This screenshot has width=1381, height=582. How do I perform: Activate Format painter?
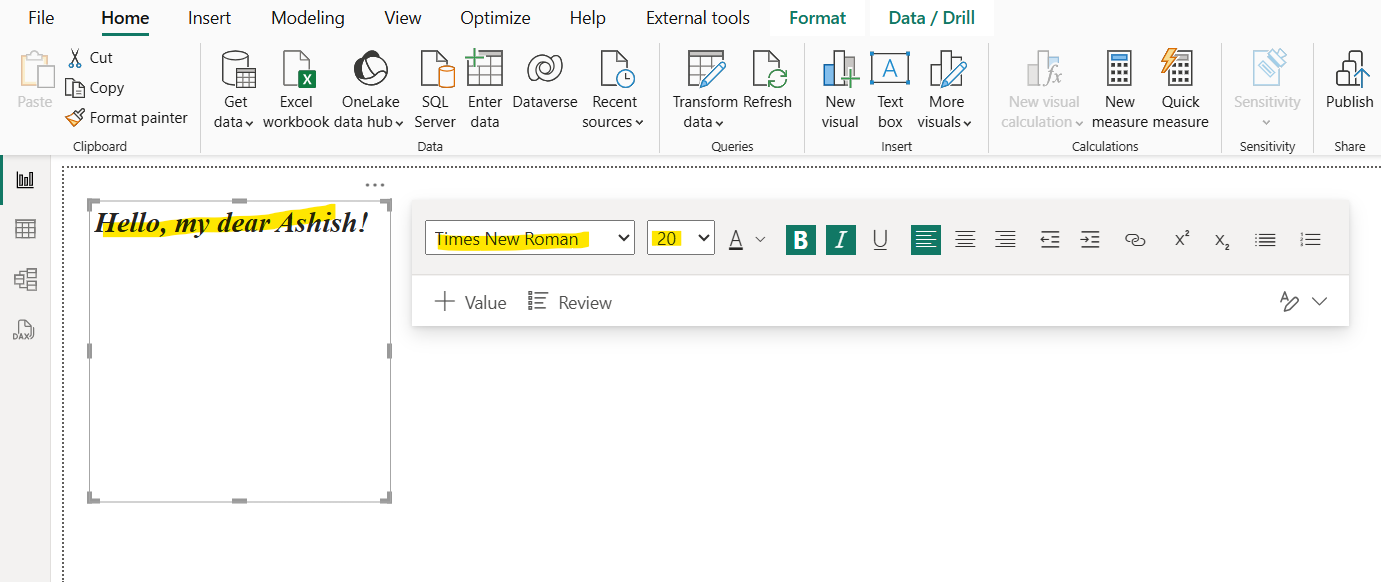click(127, 117)
